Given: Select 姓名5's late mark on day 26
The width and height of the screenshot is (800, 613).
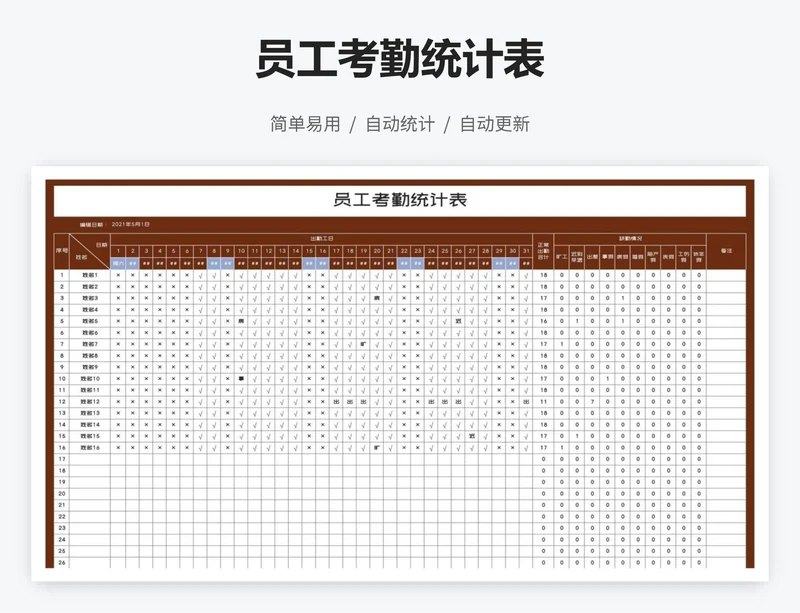Looking at the screenshot, I should [x=458, y=321].
